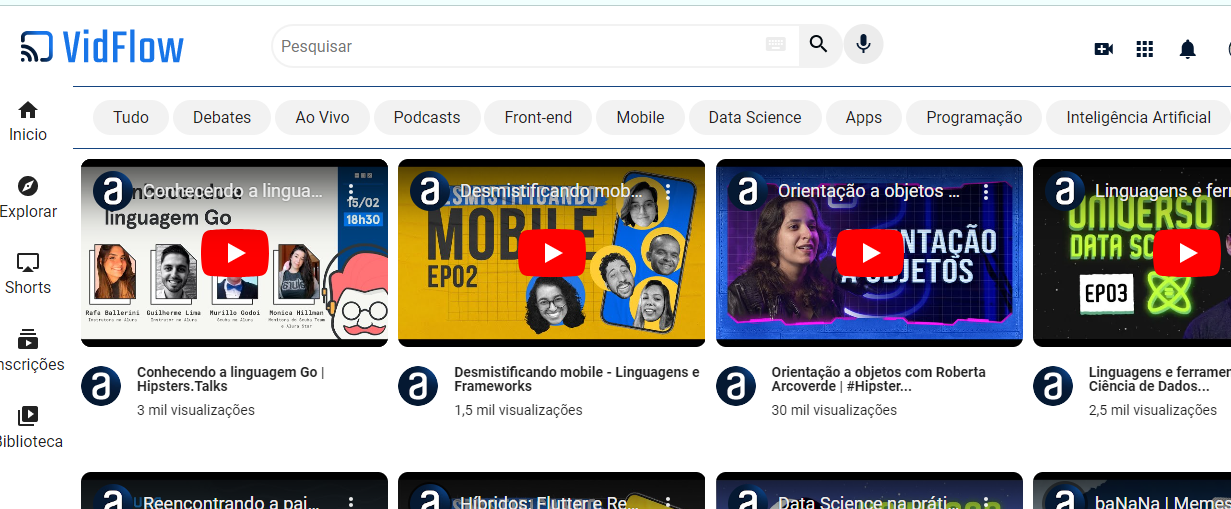Open options menu on Orientação a objetos thumbnail
1231x509 pixels.
(986, 190)
